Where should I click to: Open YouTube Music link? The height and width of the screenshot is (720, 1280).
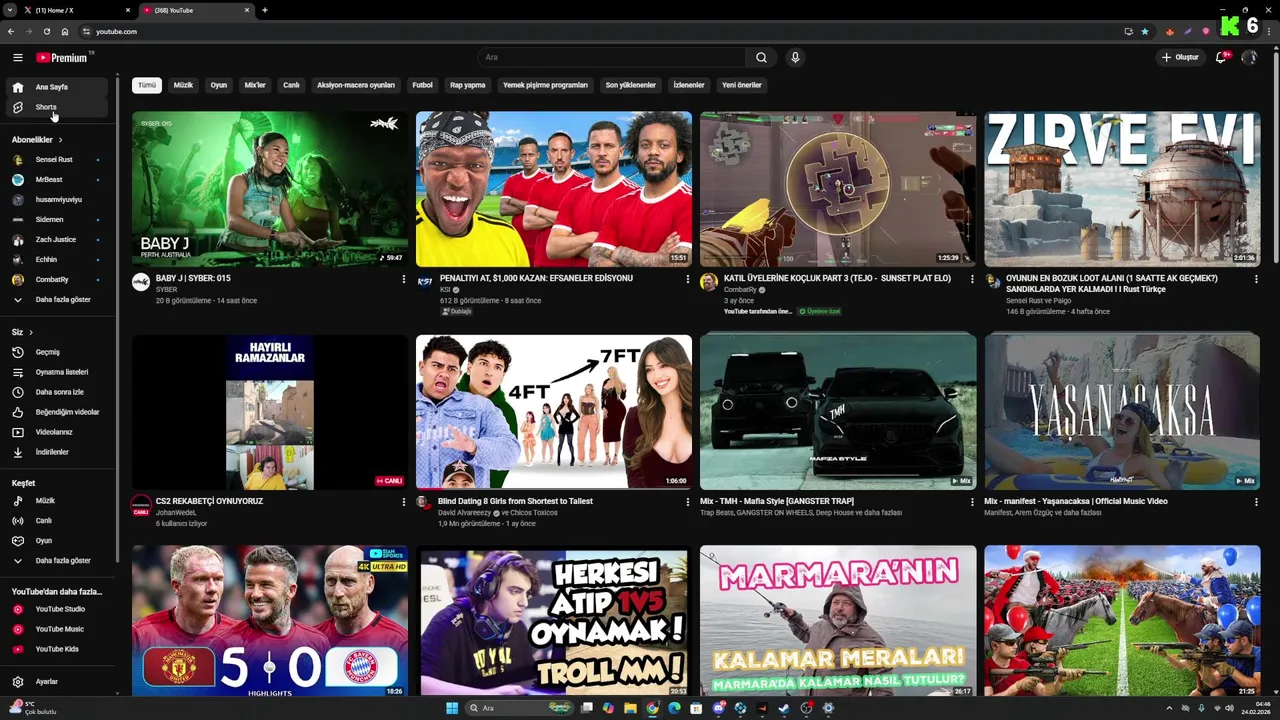click(56, 629)
